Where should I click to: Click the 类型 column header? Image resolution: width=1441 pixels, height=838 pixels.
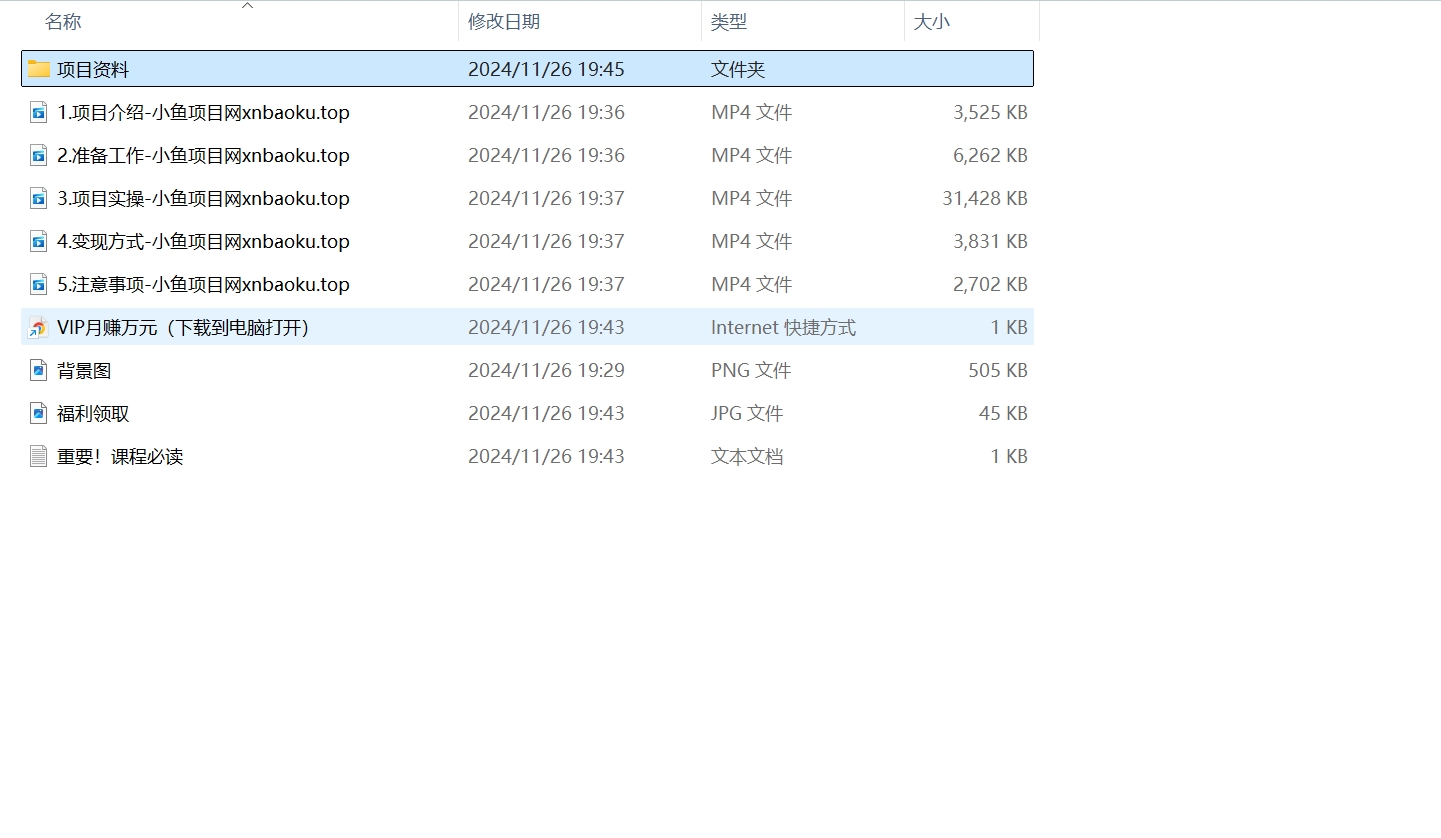click(729, 22)
